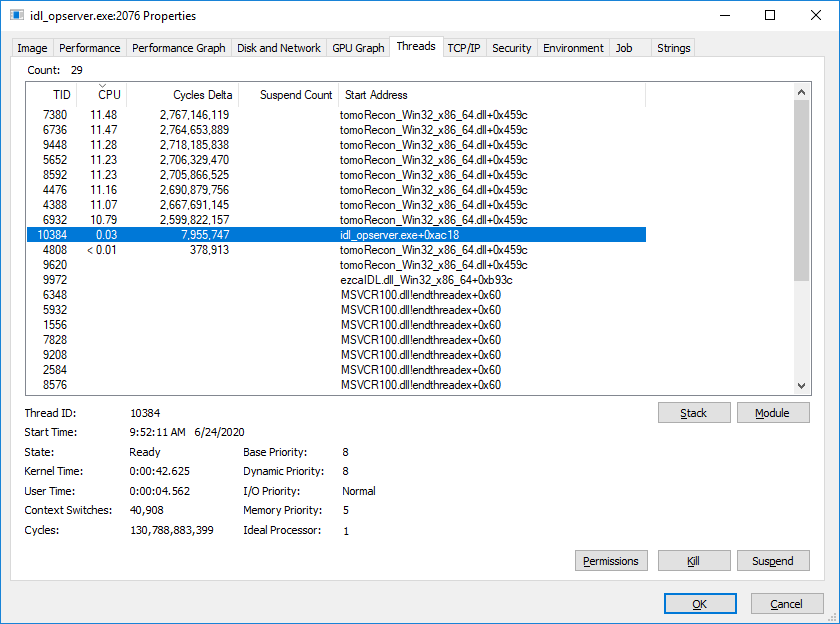Dismiss dialog with Cancel
The height and width of the screenshot is (624, 840).
tap(787, 603)
